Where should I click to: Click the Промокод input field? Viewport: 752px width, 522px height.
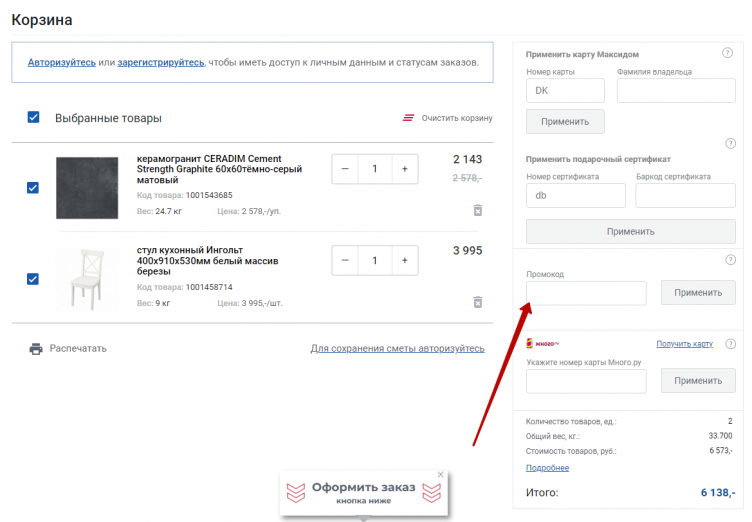point(586,293)
